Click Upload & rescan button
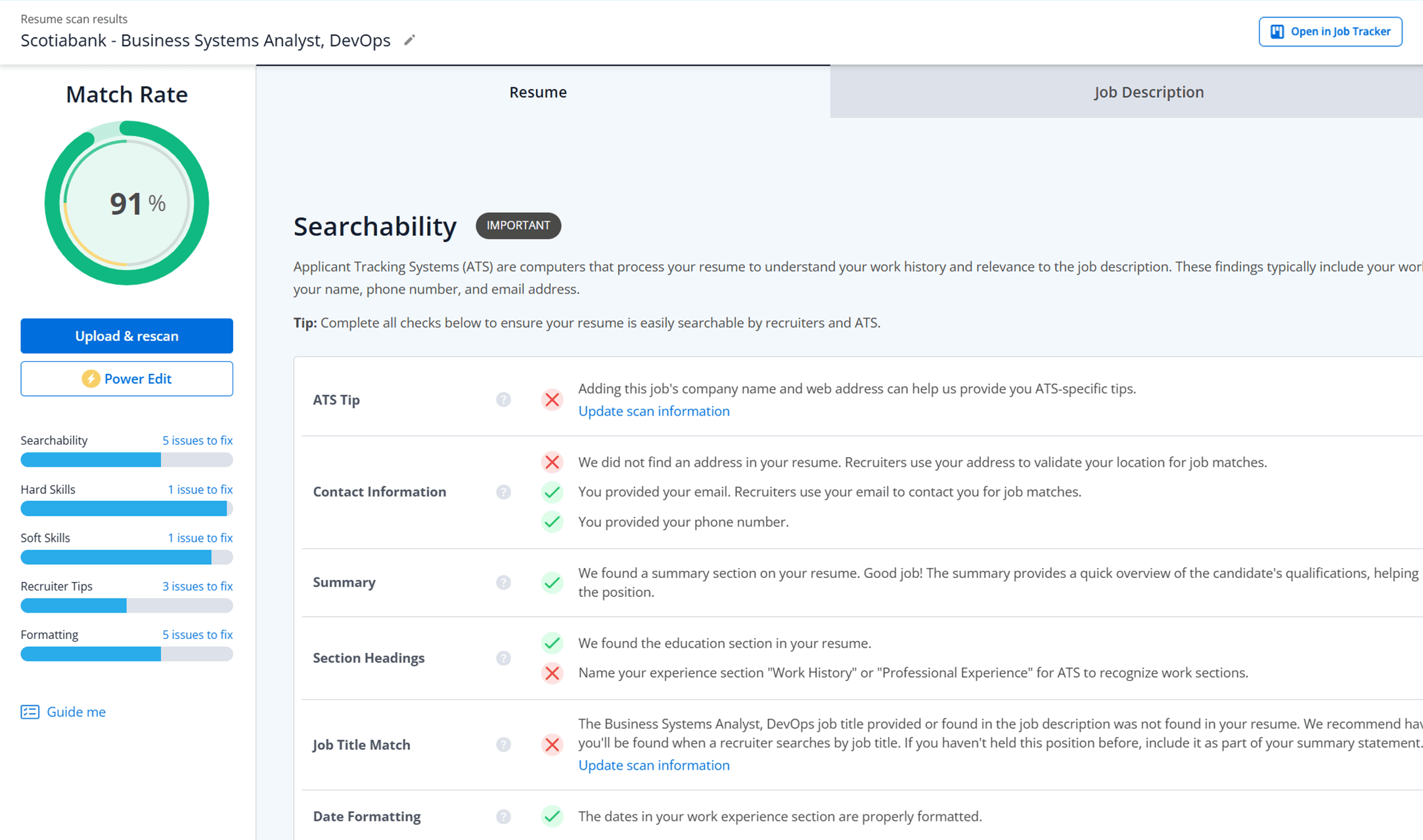This screenshot has height=840, width=1423. (x=127, y=336)
